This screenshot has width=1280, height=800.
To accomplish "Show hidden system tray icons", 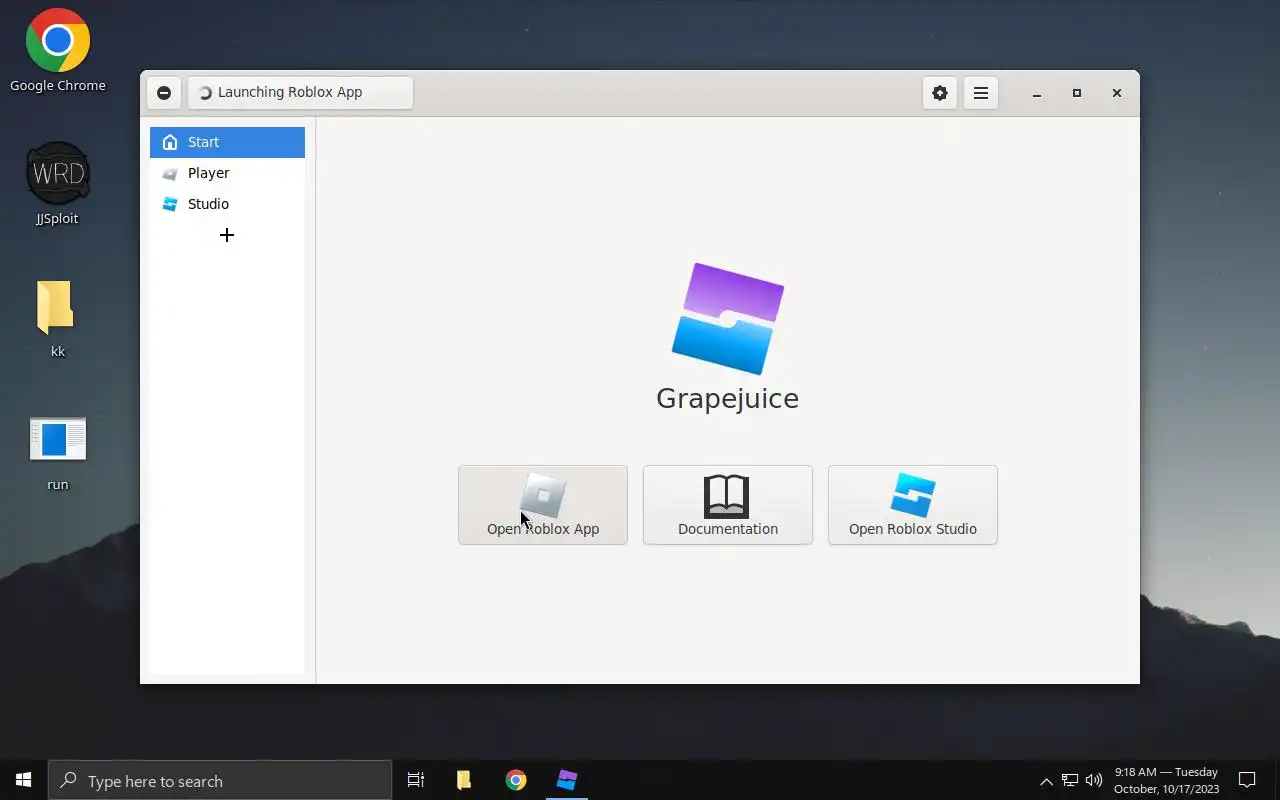I will pyautogui.click(x=1046, y=781).
